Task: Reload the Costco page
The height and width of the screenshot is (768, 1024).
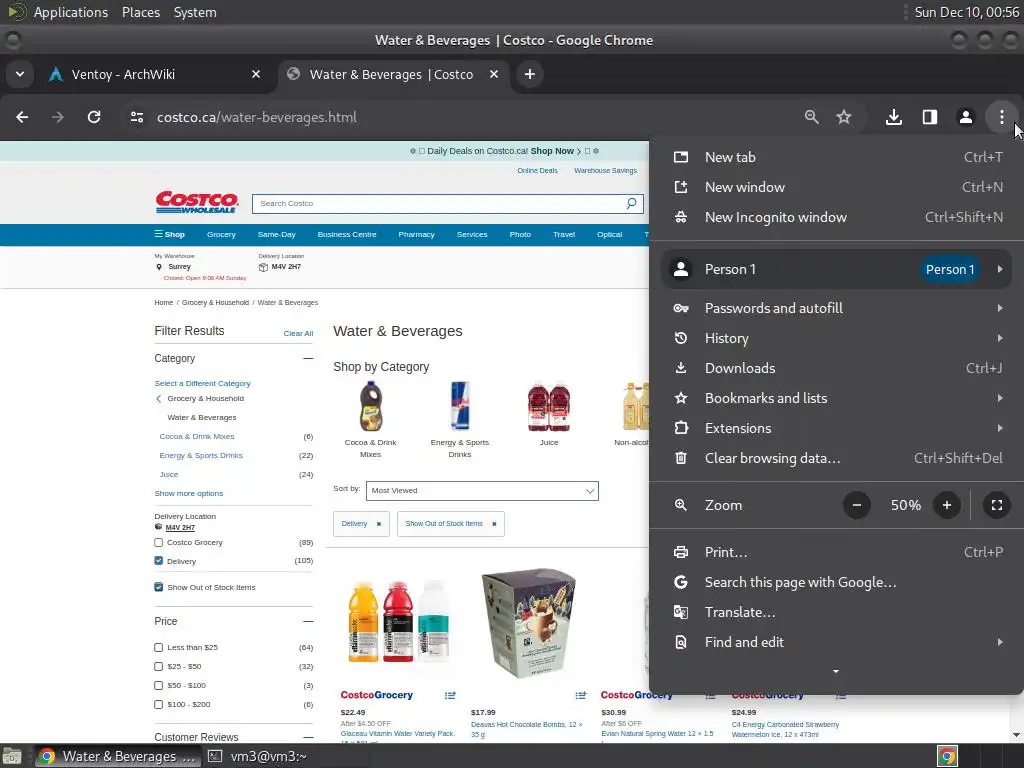Action: click(x=94, y=117)
